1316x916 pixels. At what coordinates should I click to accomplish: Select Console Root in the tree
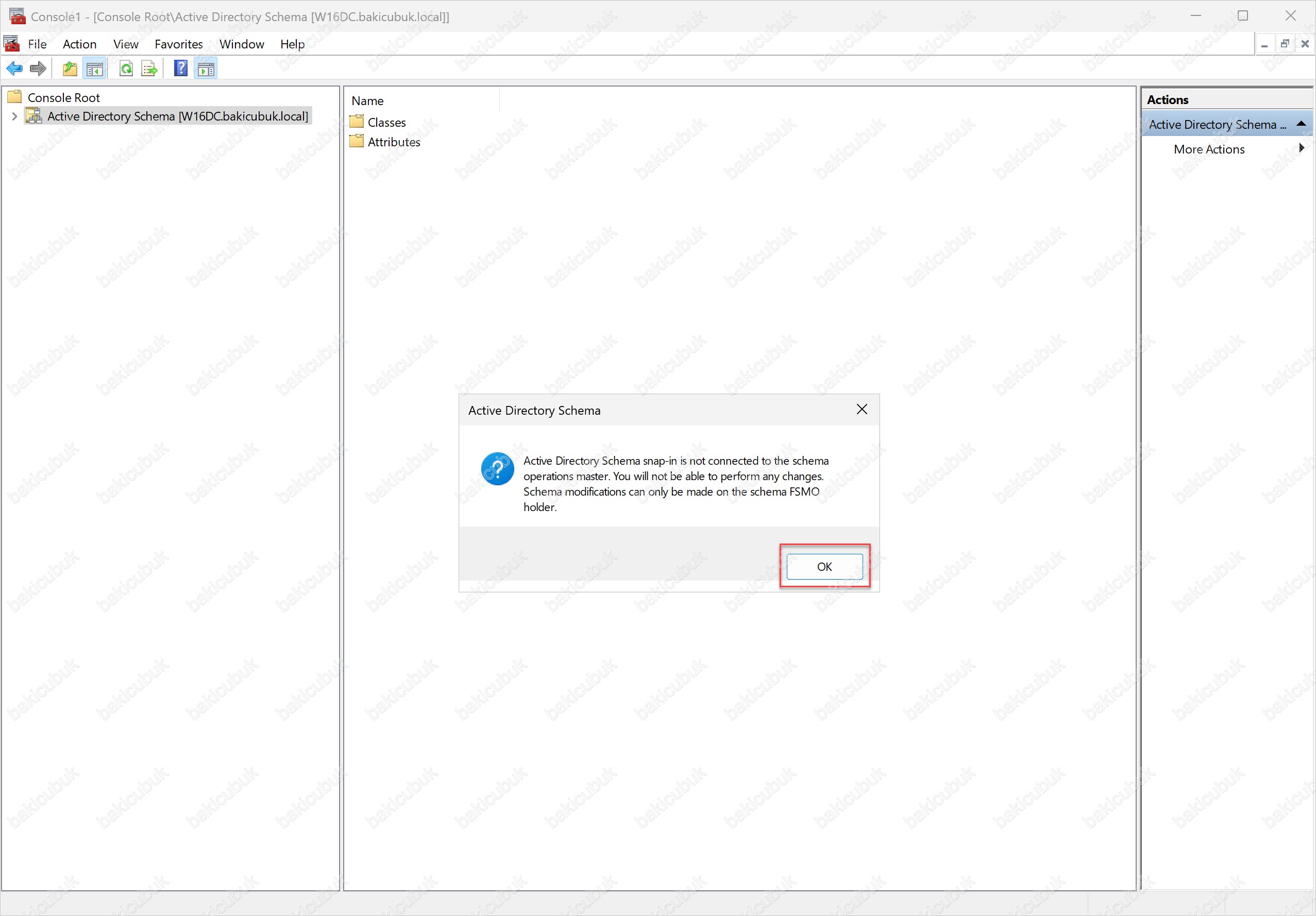[63, 97]
